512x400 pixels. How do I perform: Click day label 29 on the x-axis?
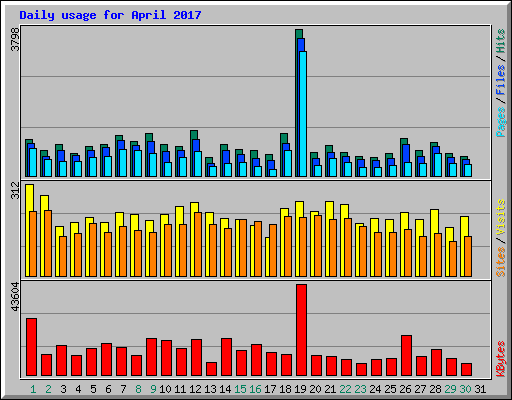point(450,389)
